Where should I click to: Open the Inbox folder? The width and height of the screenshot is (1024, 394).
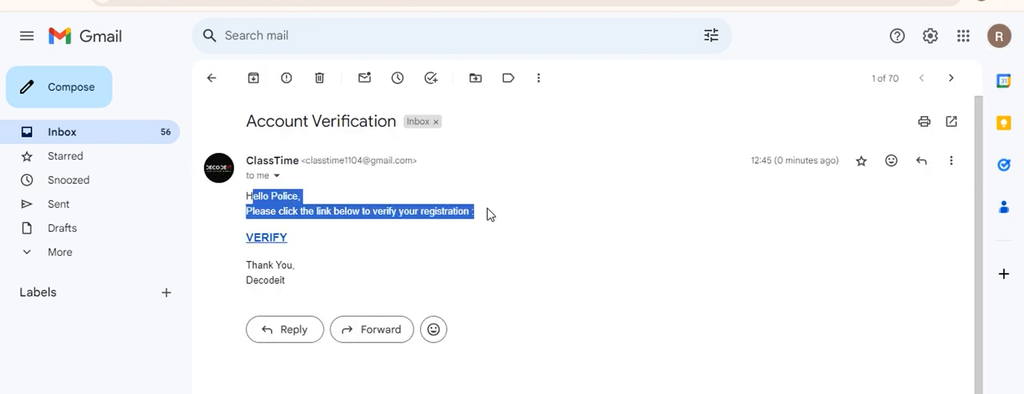pyautogui.click(x=90, y=132)
